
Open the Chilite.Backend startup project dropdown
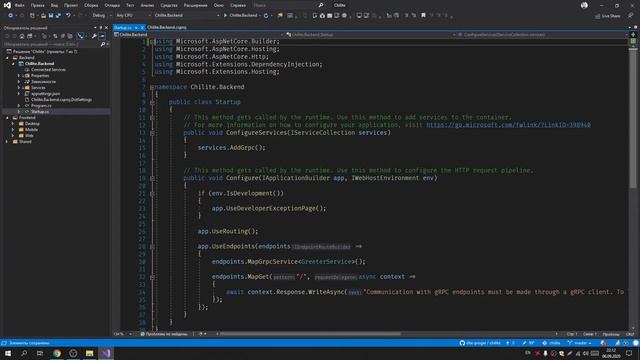(186, 16)
